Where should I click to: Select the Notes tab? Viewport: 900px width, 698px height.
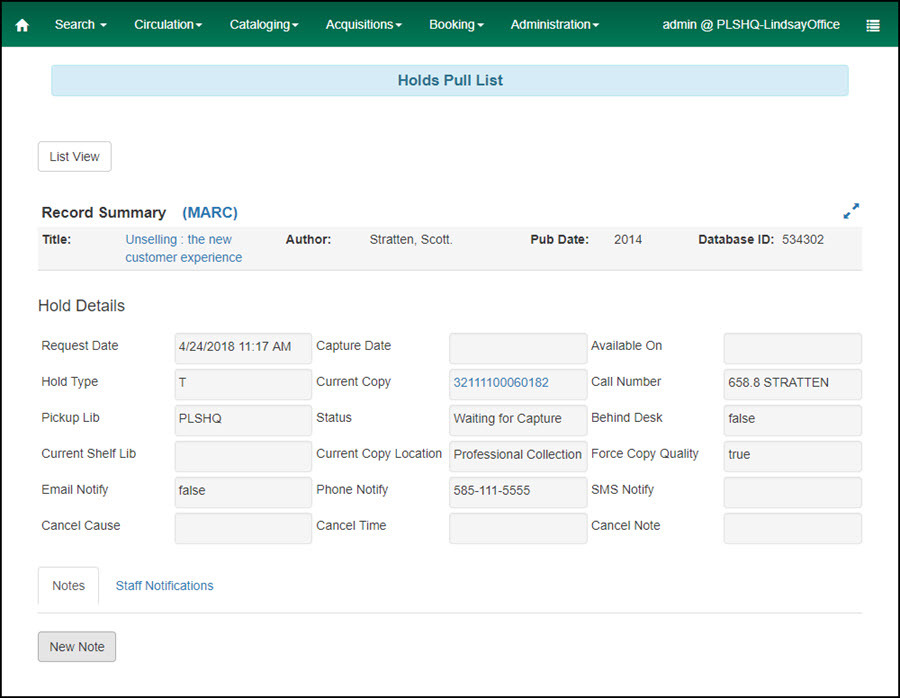[68, 585]
